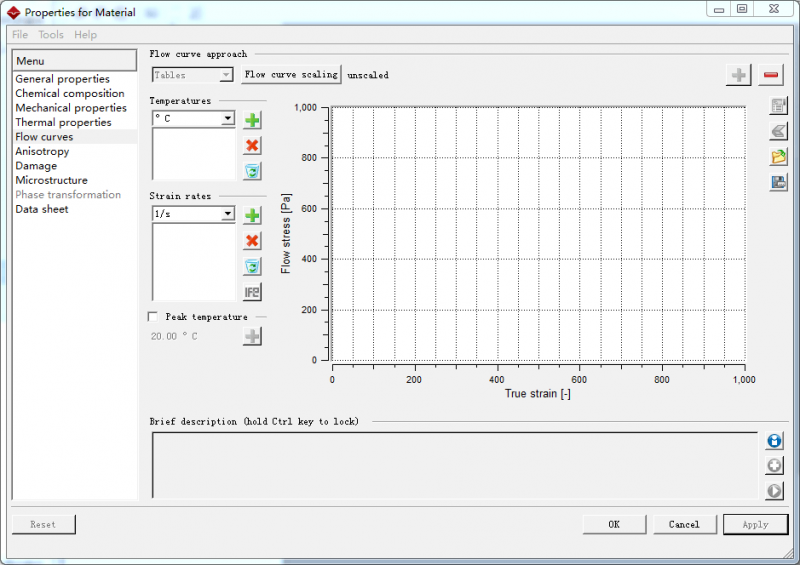This screenshot has height=565, width=800.
Task: Select Damage in Menu list
Action: 36,166
